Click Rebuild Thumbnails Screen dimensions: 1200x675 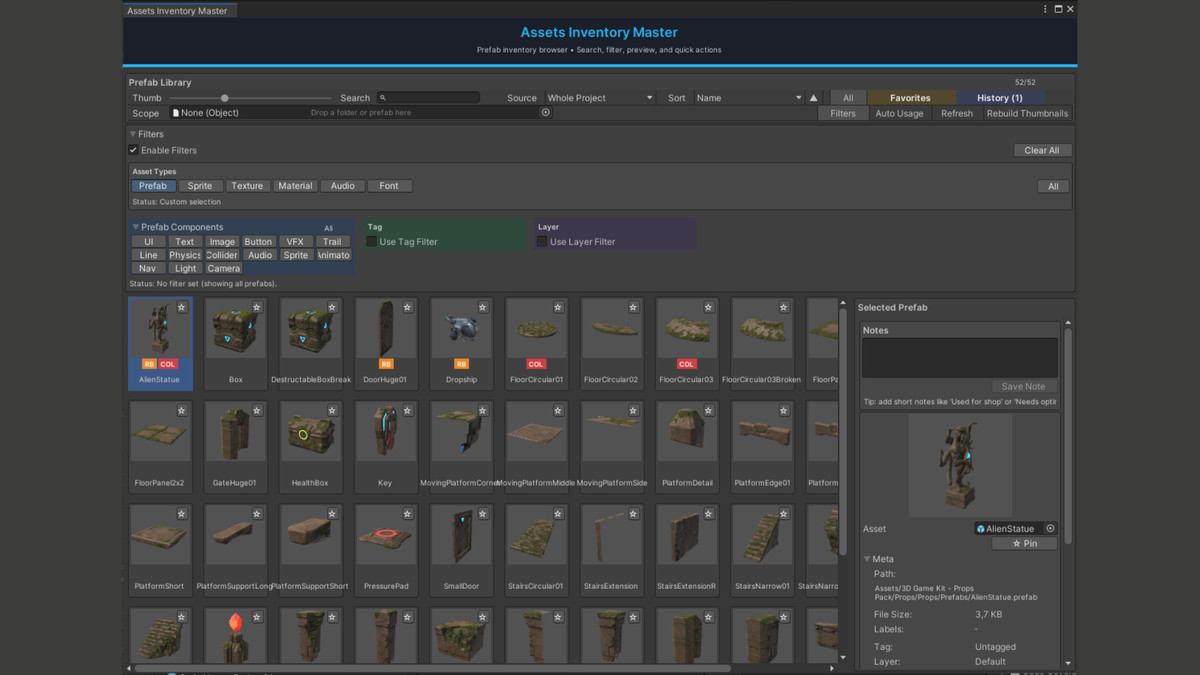click(1027, 114)
